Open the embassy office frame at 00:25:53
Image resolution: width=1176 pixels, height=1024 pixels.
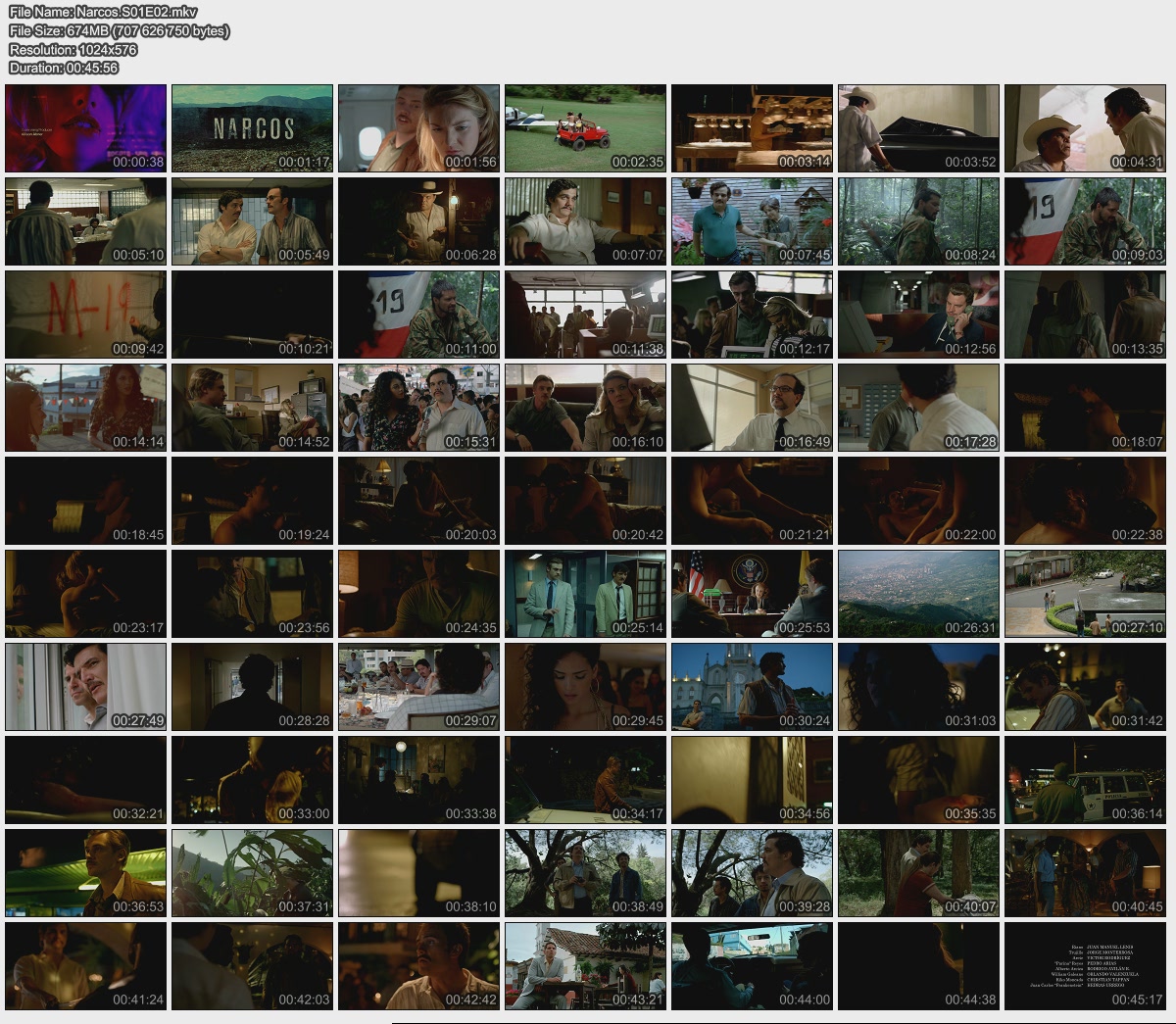[752, 594]
